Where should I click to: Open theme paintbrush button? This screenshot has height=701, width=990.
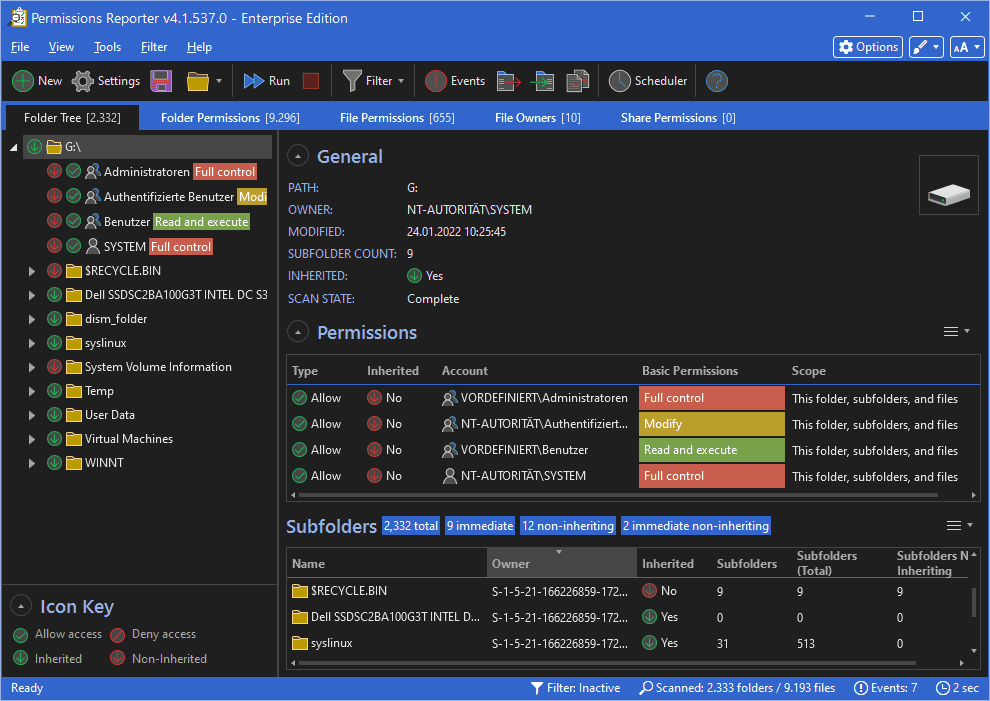pos(926,47)
